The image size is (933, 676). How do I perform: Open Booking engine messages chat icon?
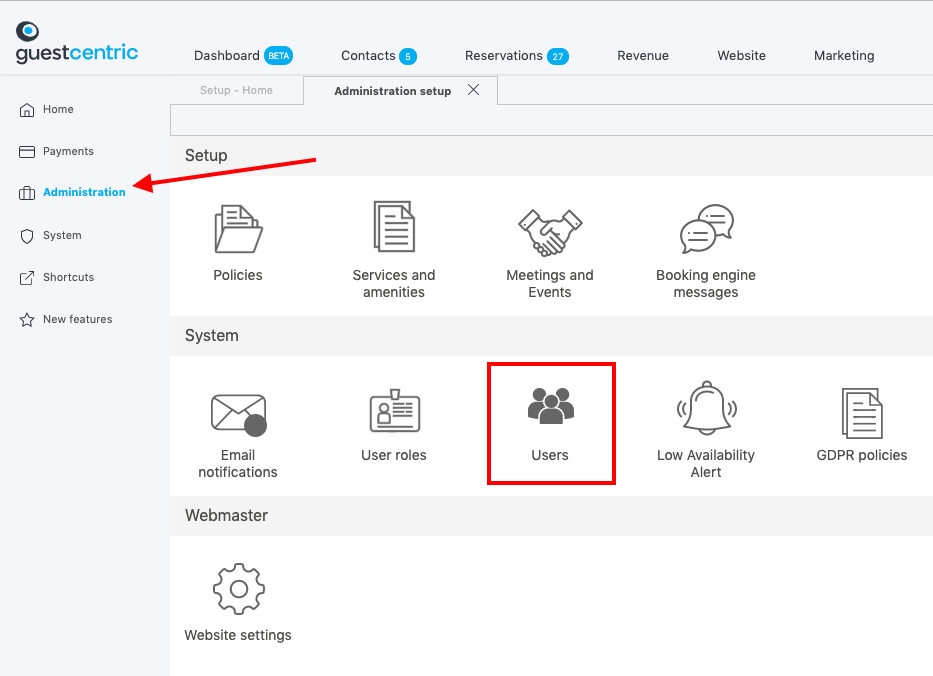(x=706, y=229)
